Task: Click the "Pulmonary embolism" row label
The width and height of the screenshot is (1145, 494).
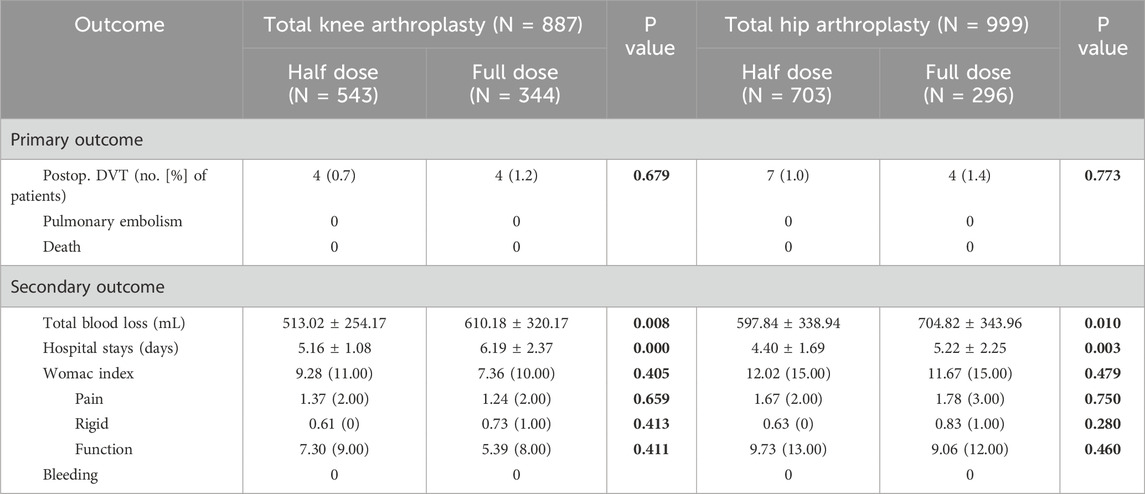Action: [112, 221]
